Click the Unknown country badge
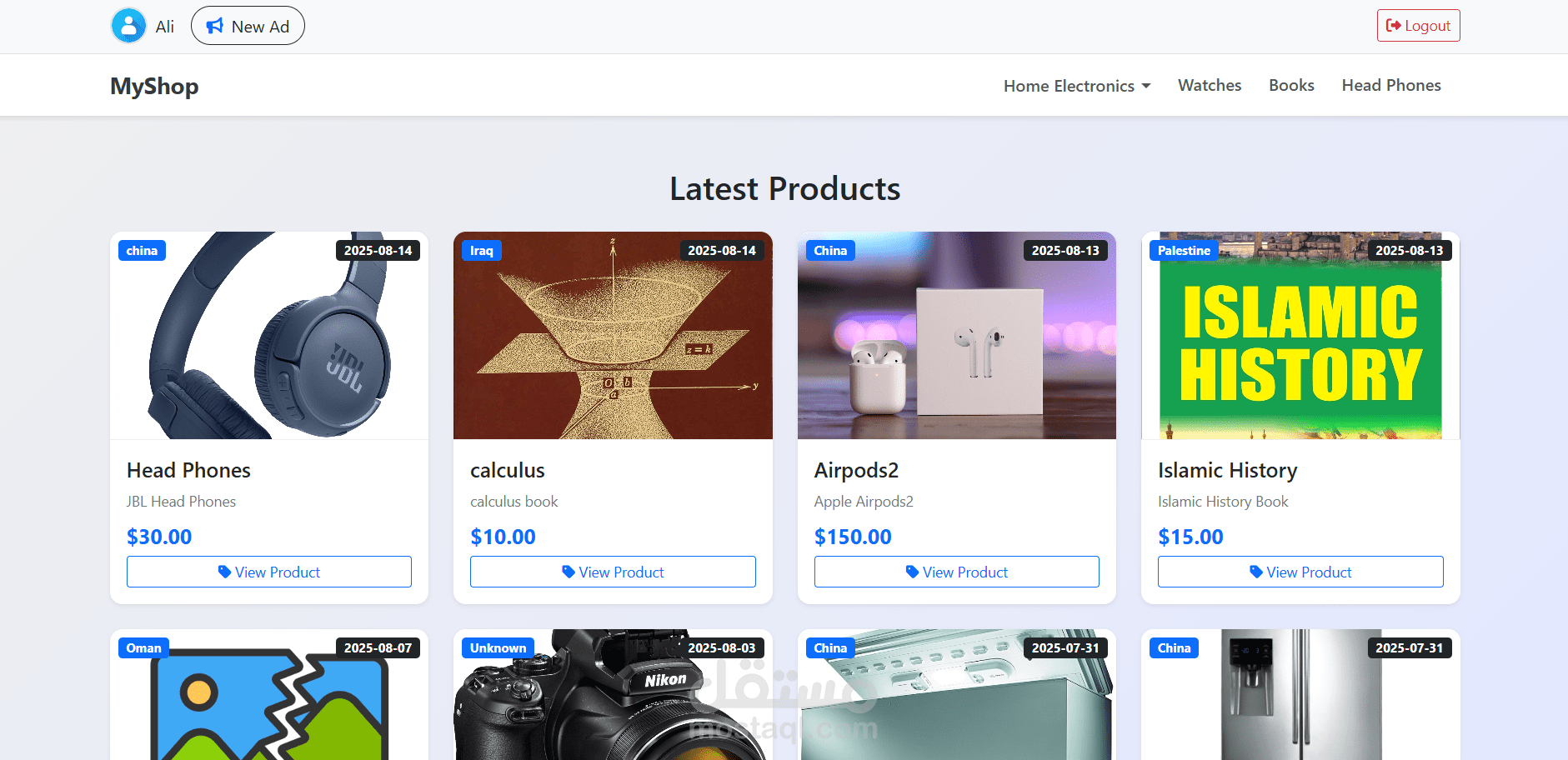The width and height of the screenshot is (1568, 760). pos(498,648)
